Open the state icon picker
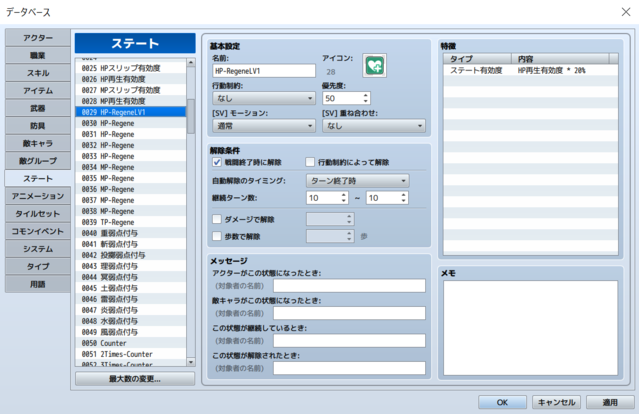Viewport: 639px width, 414px height. click(374, 65)
